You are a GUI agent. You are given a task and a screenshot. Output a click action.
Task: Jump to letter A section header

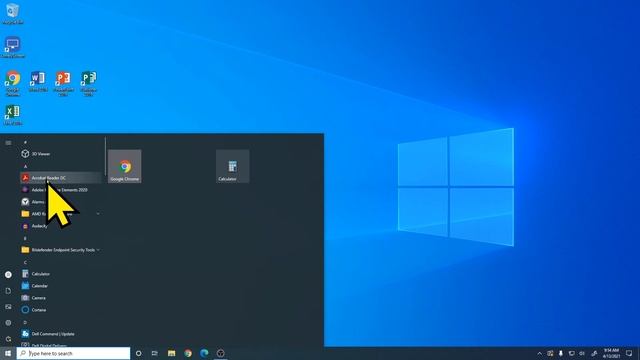tap(25, 167)
